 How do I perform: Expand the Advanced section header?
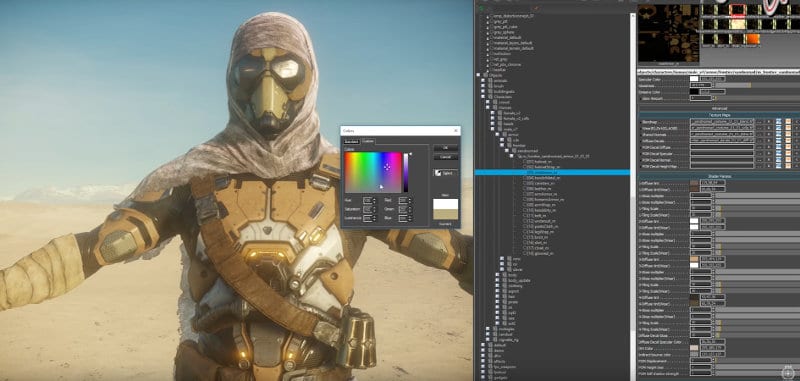coord(719,108)
